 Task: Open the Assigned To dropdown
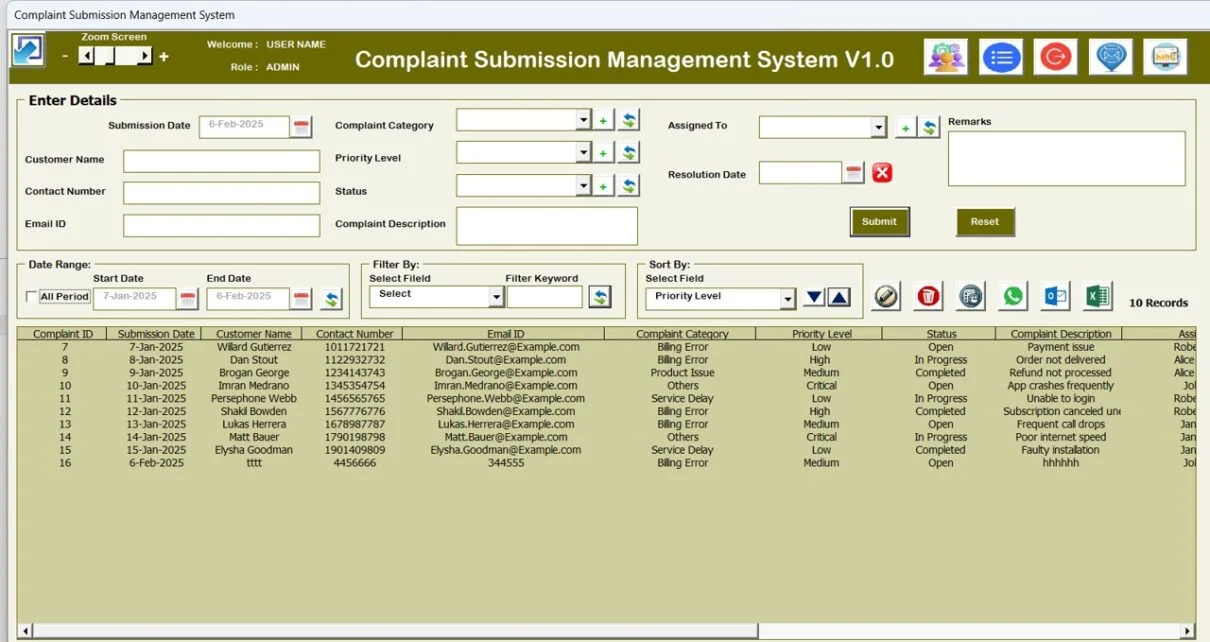pyautogui.click(x=880, y=127)
